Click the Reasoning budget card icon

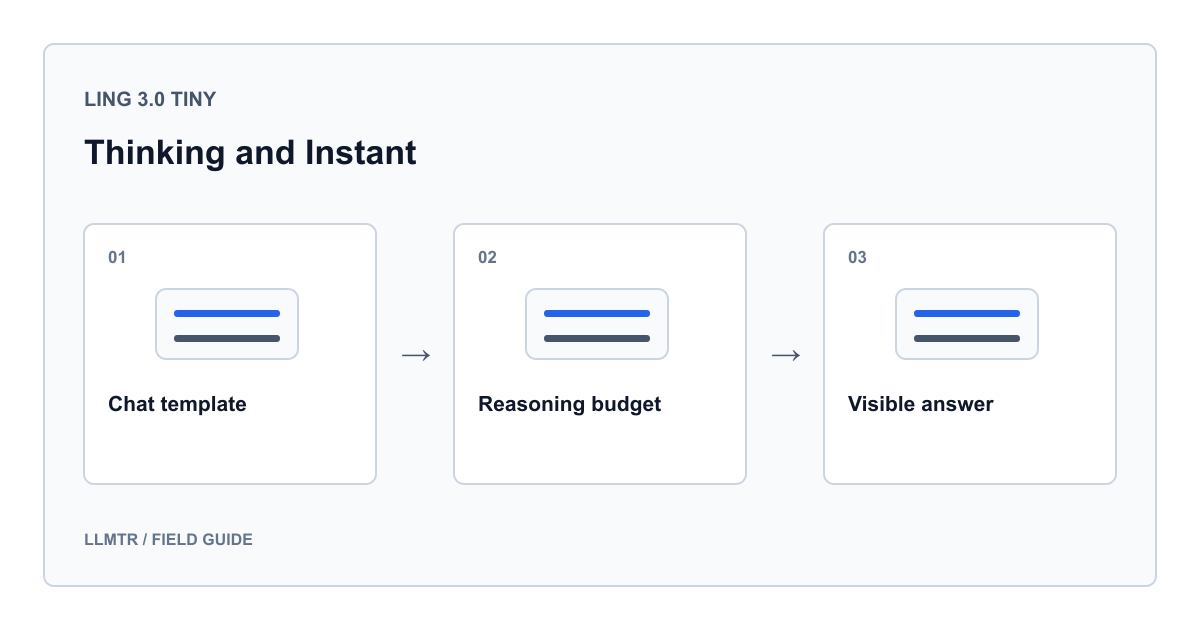597,324
